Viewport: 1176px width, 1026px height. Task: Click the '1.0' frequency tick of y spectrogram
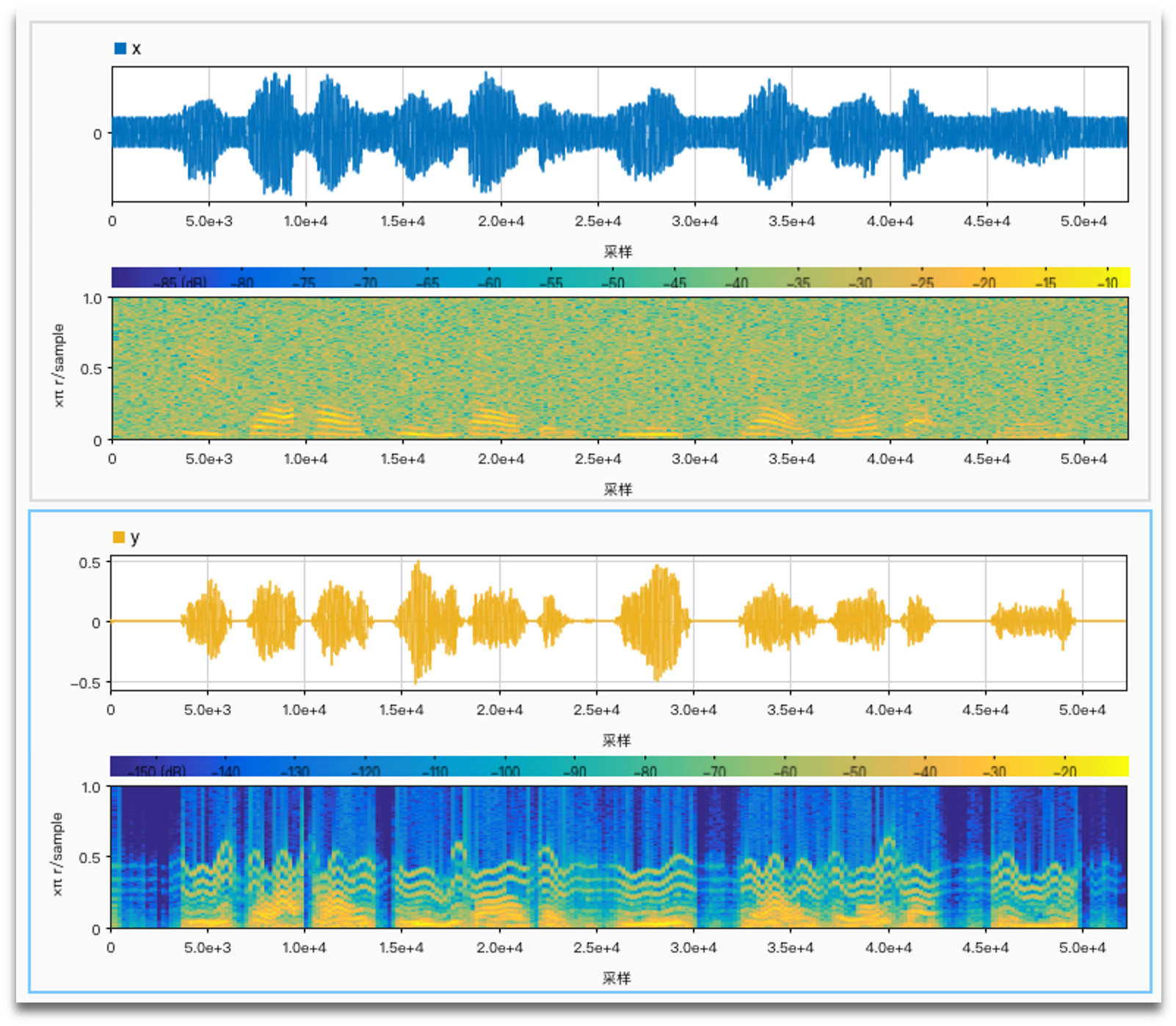tap(91, 787)
